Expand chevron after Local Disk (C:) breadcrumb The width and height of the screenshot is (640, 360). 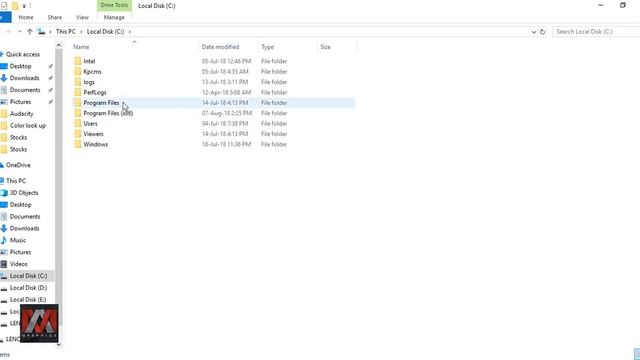tap(130, 31)
